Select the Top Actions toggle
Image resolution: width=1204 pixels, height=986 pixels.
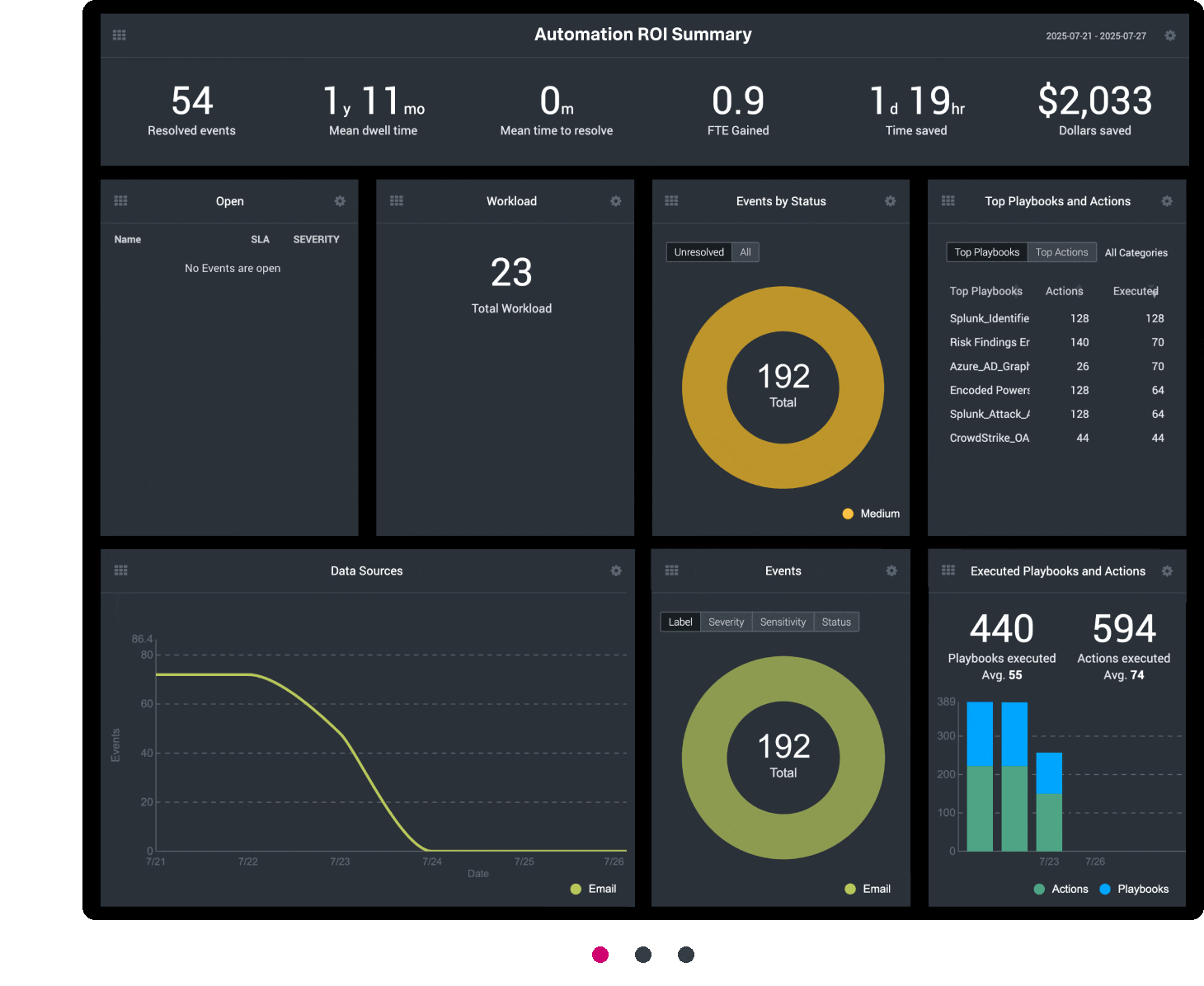coord(1061,251)
